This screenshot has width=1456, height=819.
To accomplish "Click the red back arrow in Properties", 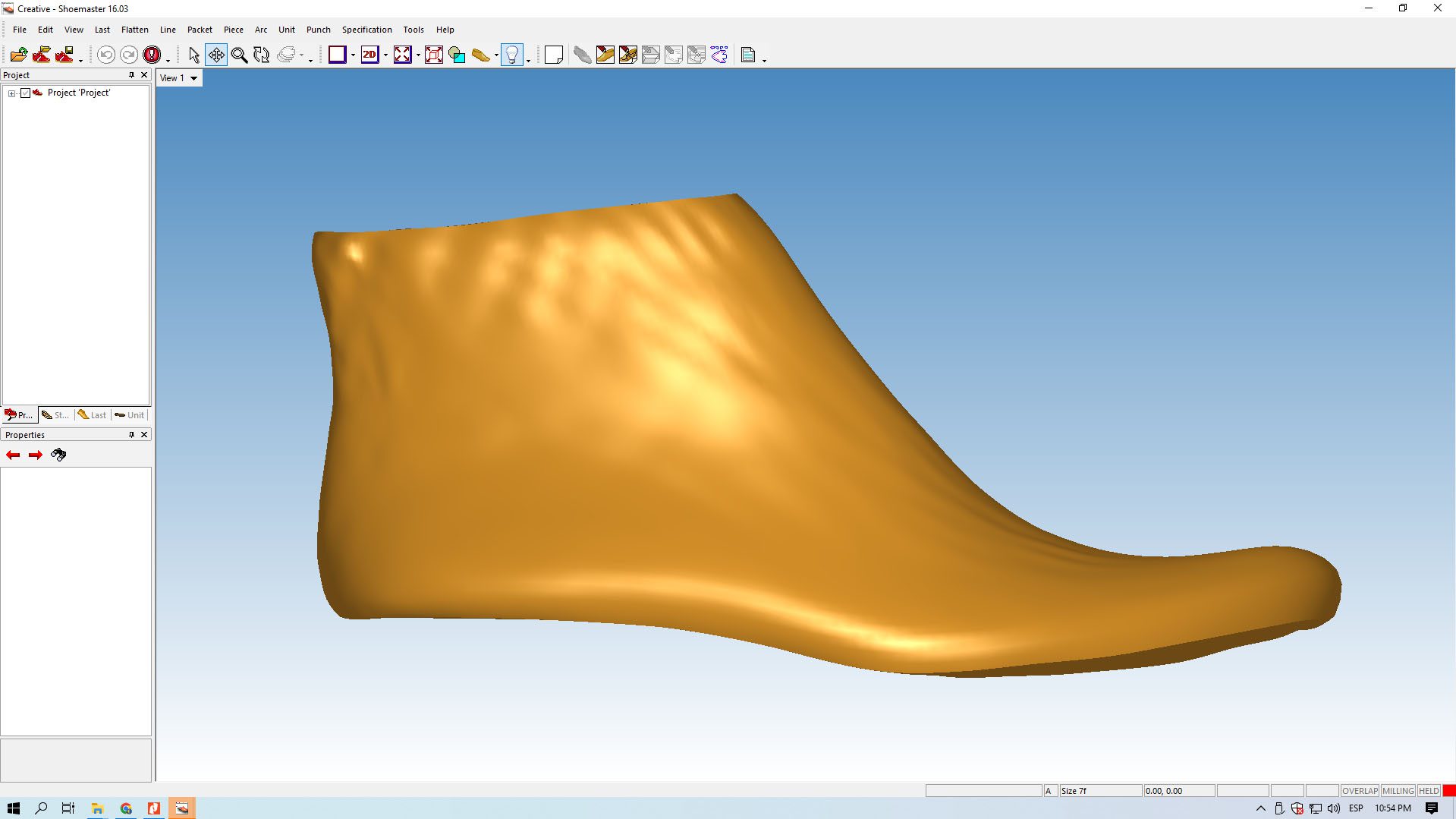I will (13, 455).
